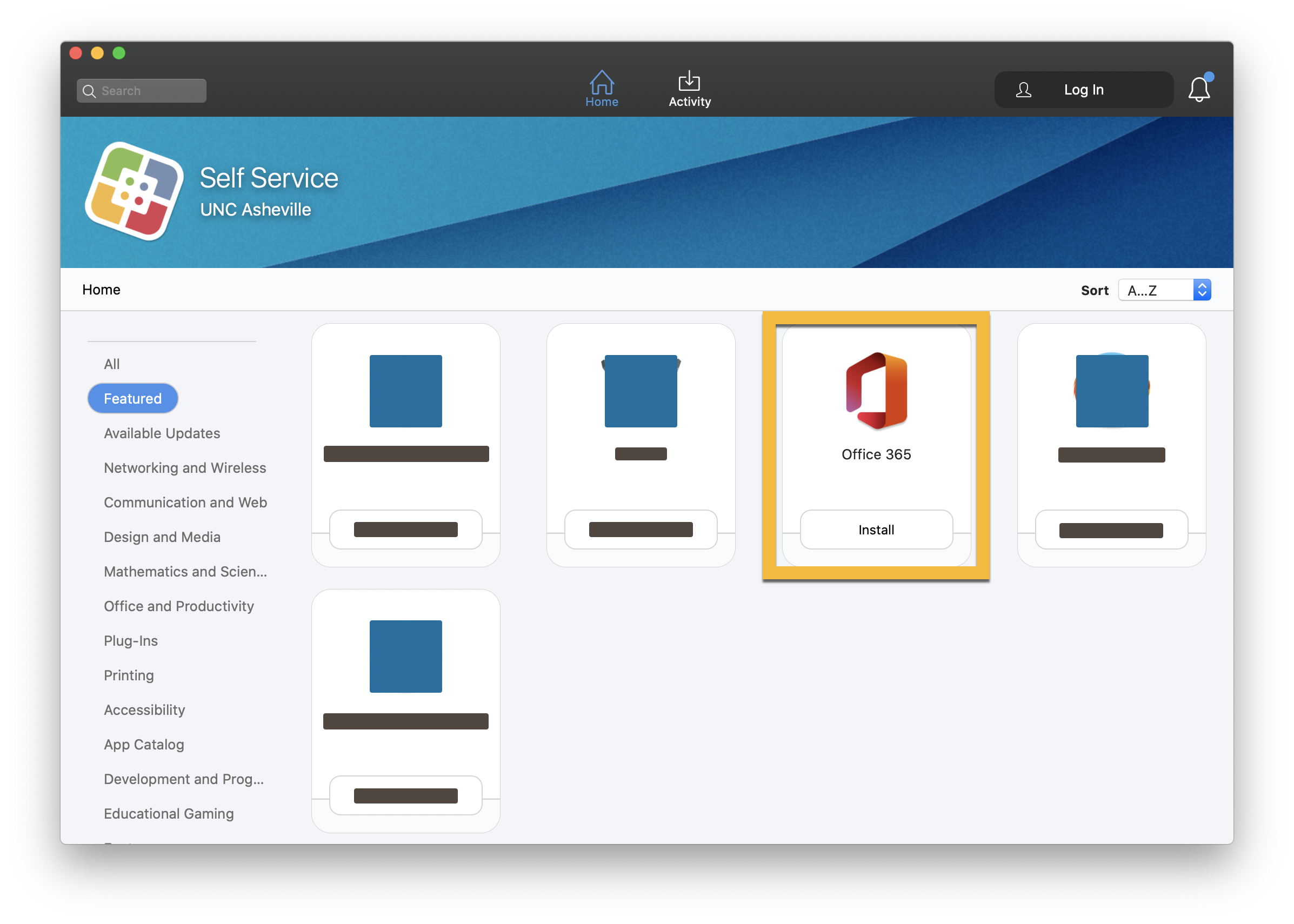Choose Networking and Wireless category
The image size is (1294, 924).
185,468
